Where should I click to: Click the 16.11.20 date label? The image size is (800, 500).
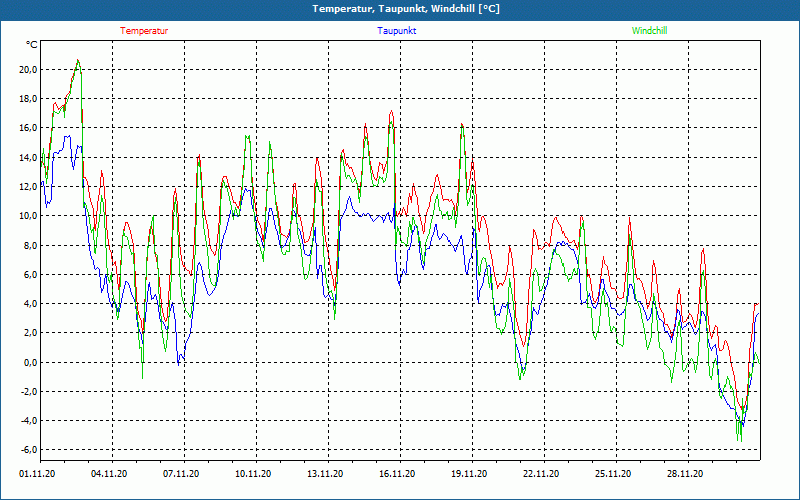(x=397, y=473)
